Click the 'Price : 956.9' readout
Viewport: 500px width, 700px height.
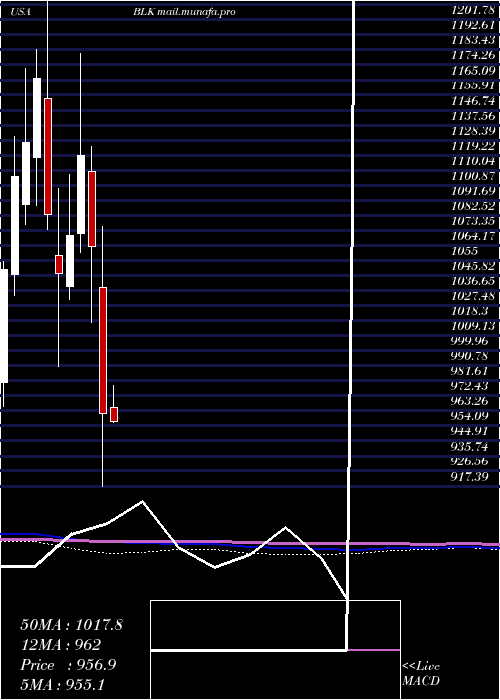click(68, 665)
